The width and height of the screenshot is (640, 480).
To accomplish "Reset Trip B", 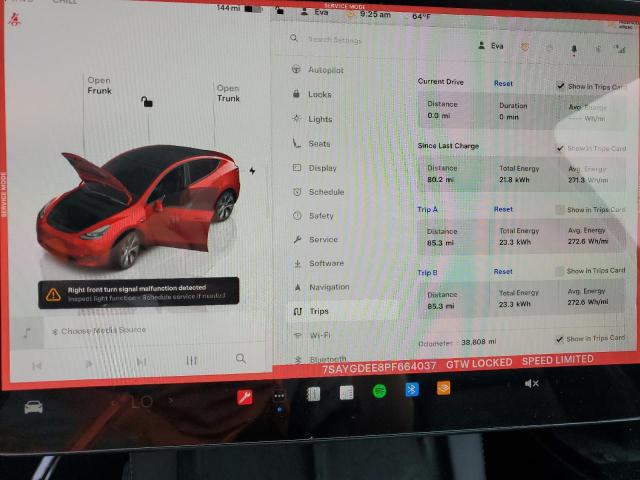I will [503, 271].
